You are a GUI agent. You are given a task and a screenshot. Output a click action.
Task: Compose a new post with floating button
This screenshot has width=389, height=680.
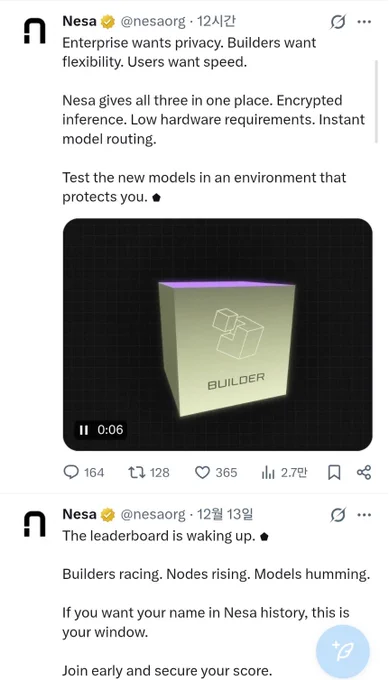[343, 651]
